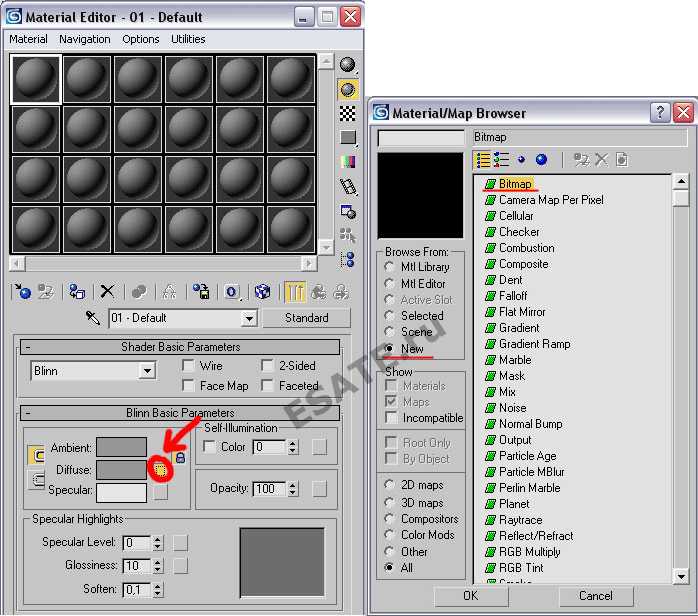Click the Reset Map/Mtl X icon

107,291
